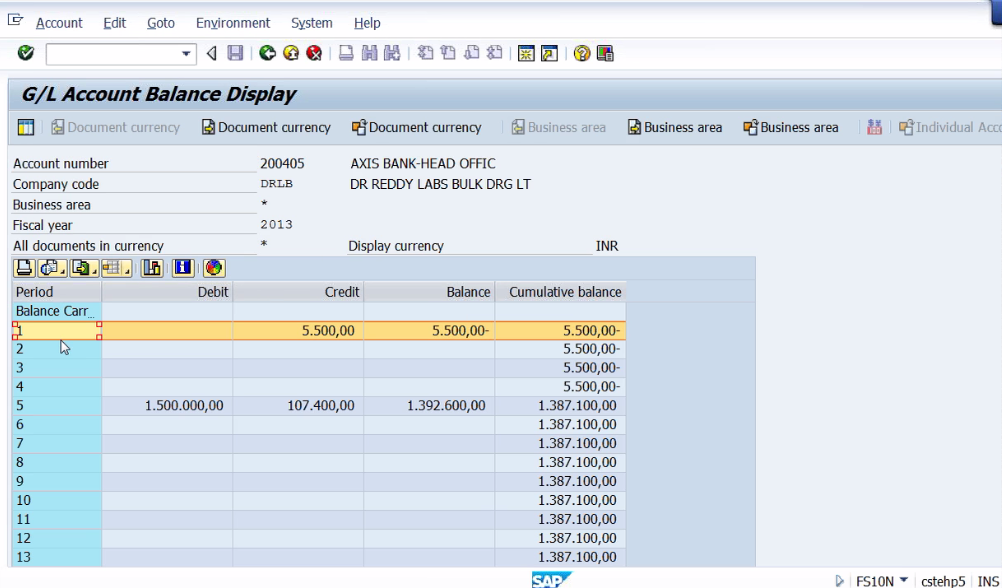
Task: Expand the status bar with the triangle icon
Action: 840,581
